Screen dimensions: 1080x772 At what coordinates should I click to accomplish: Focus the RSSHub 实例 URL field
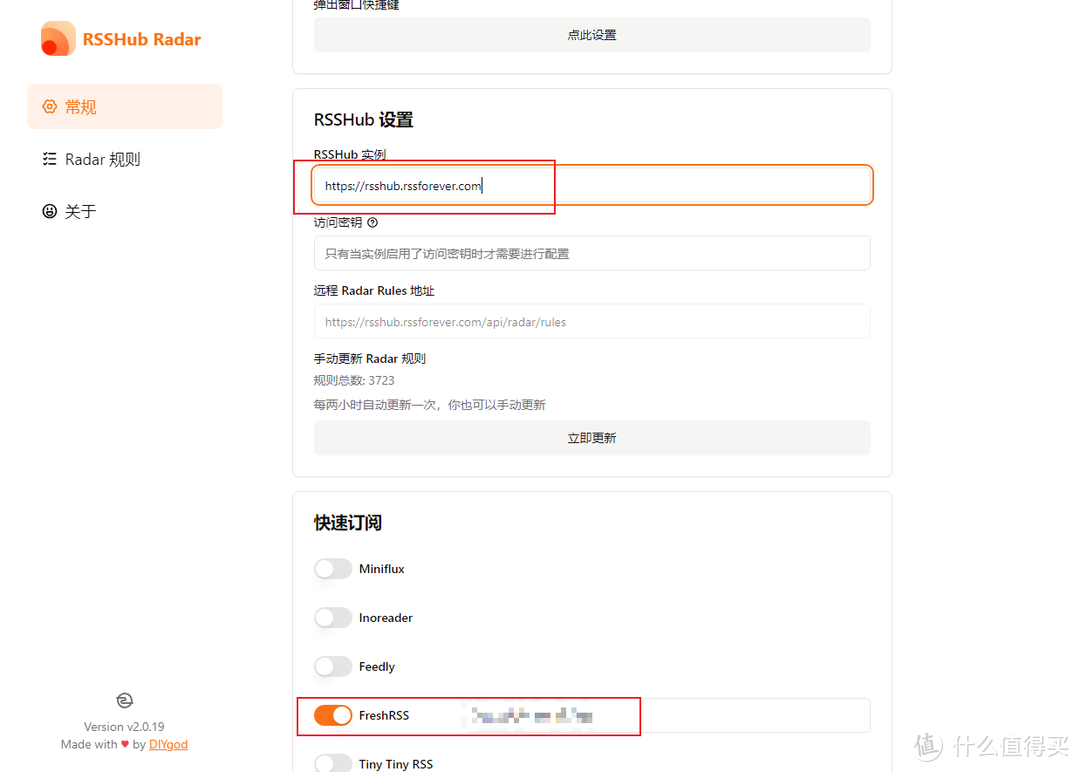(592, 185)
